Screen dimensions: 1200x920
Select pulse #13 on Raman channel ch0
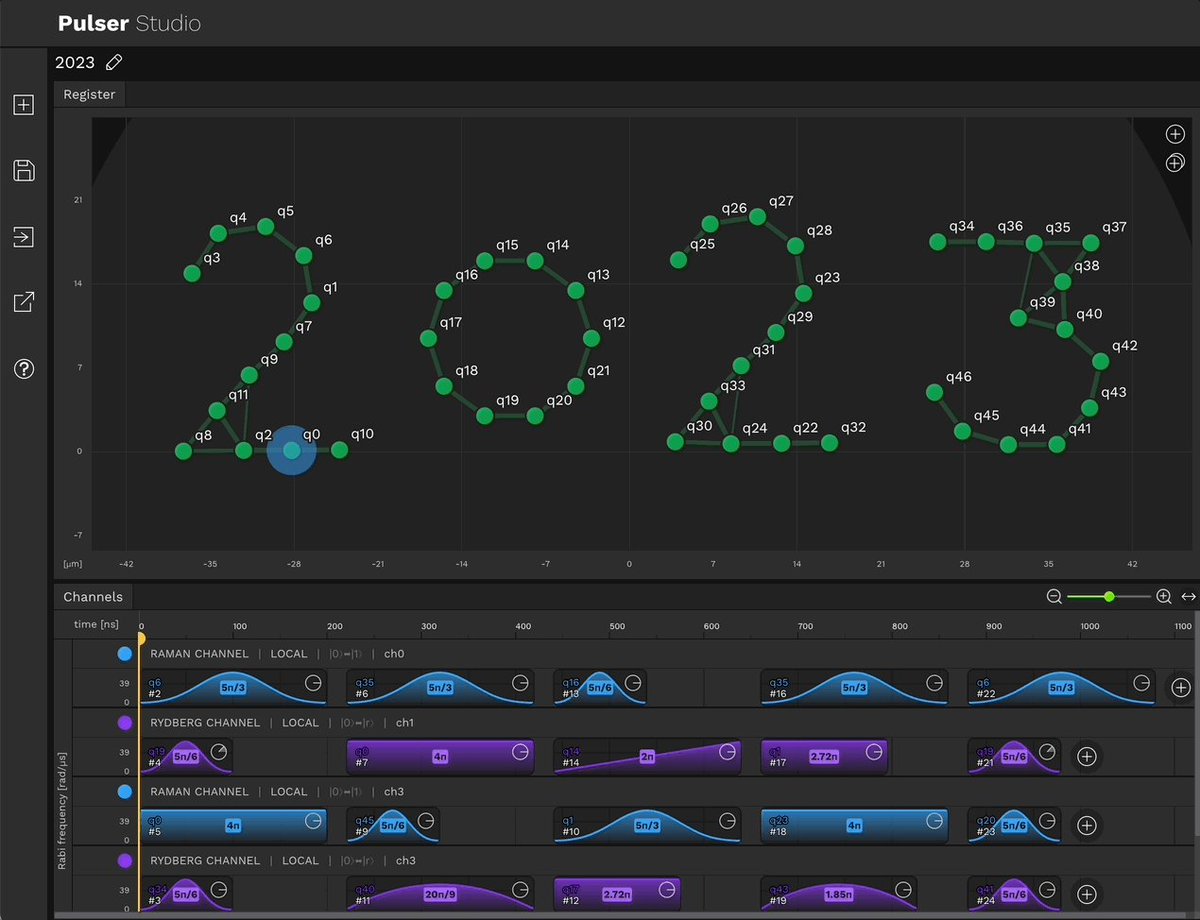point(600,687)
